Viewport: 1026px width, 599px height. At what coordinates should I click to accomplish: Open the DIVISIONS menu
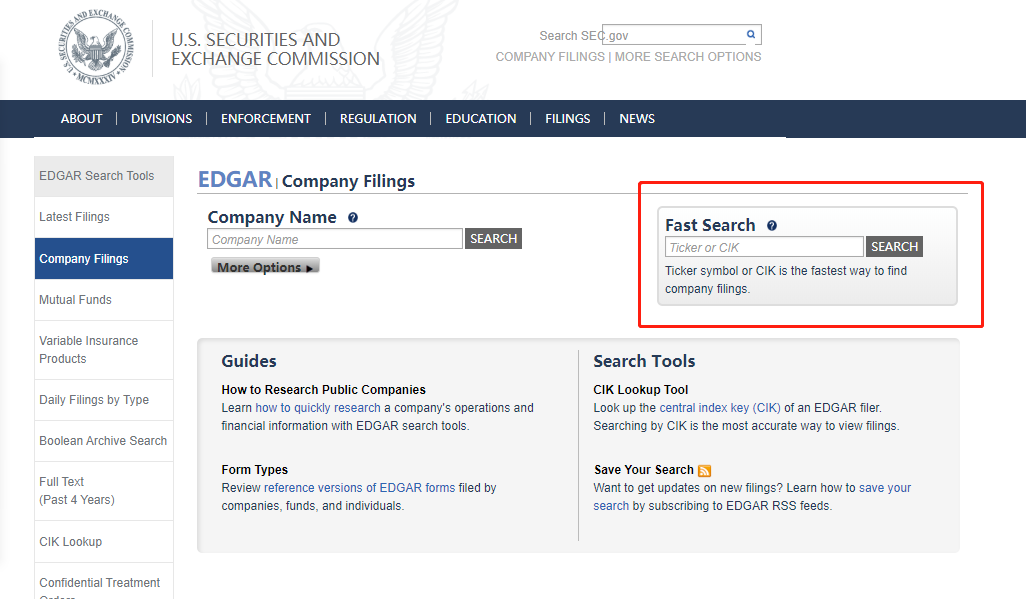[162, 118]
